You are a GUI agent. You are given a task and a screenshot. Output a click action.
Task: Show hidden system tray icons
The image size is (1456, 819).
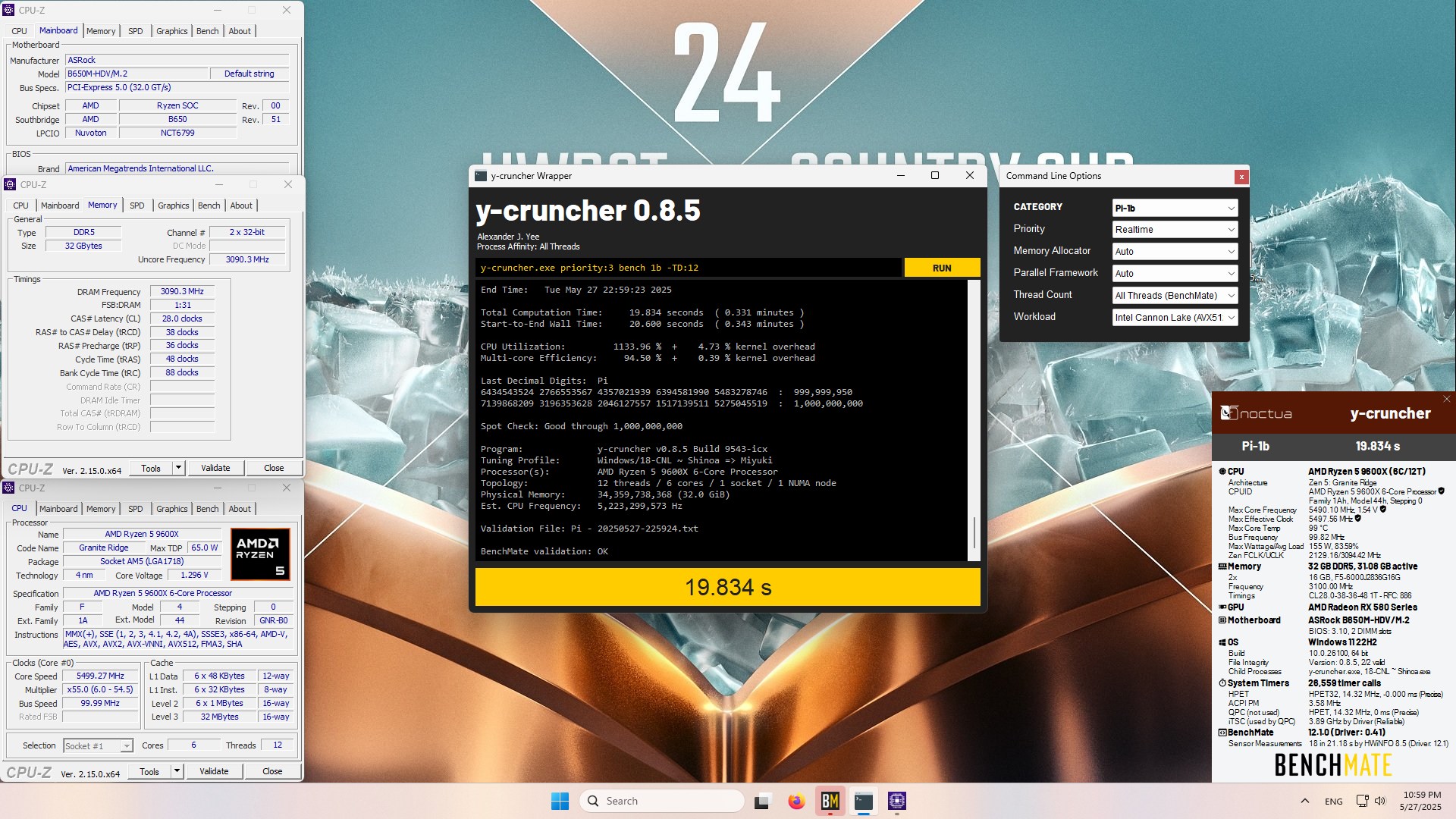pos(1304,801)
